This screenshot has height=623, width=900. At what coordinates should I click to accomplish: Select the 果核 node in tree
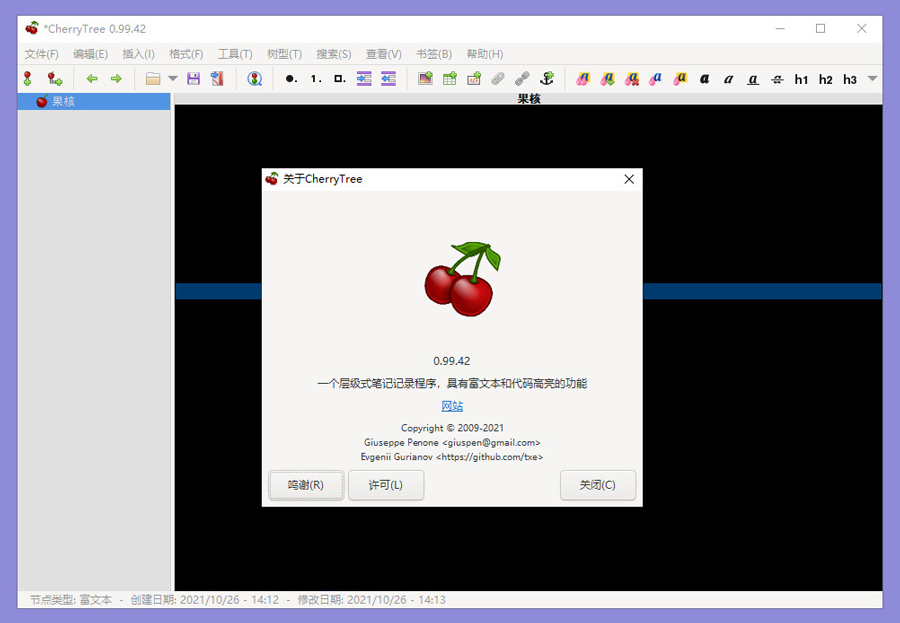click(63, 102)
